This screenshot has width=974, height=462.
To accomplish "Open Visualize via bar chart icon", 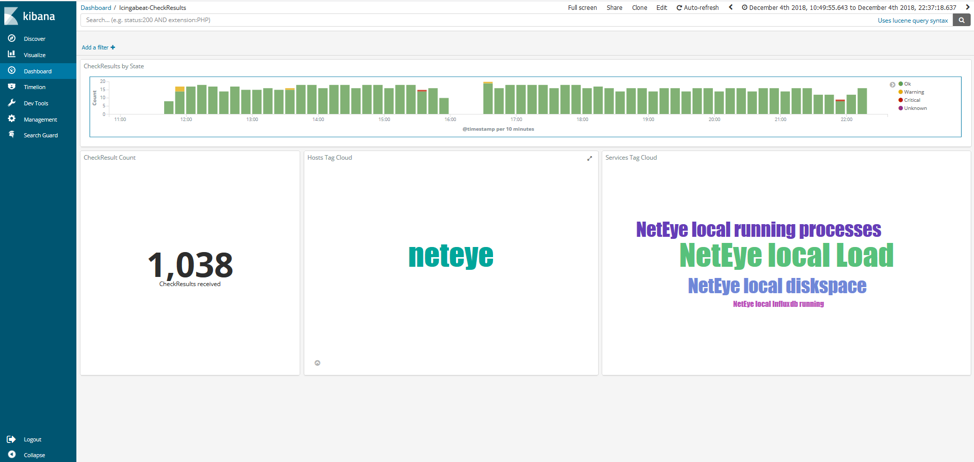I will click(x=11, y=55).
